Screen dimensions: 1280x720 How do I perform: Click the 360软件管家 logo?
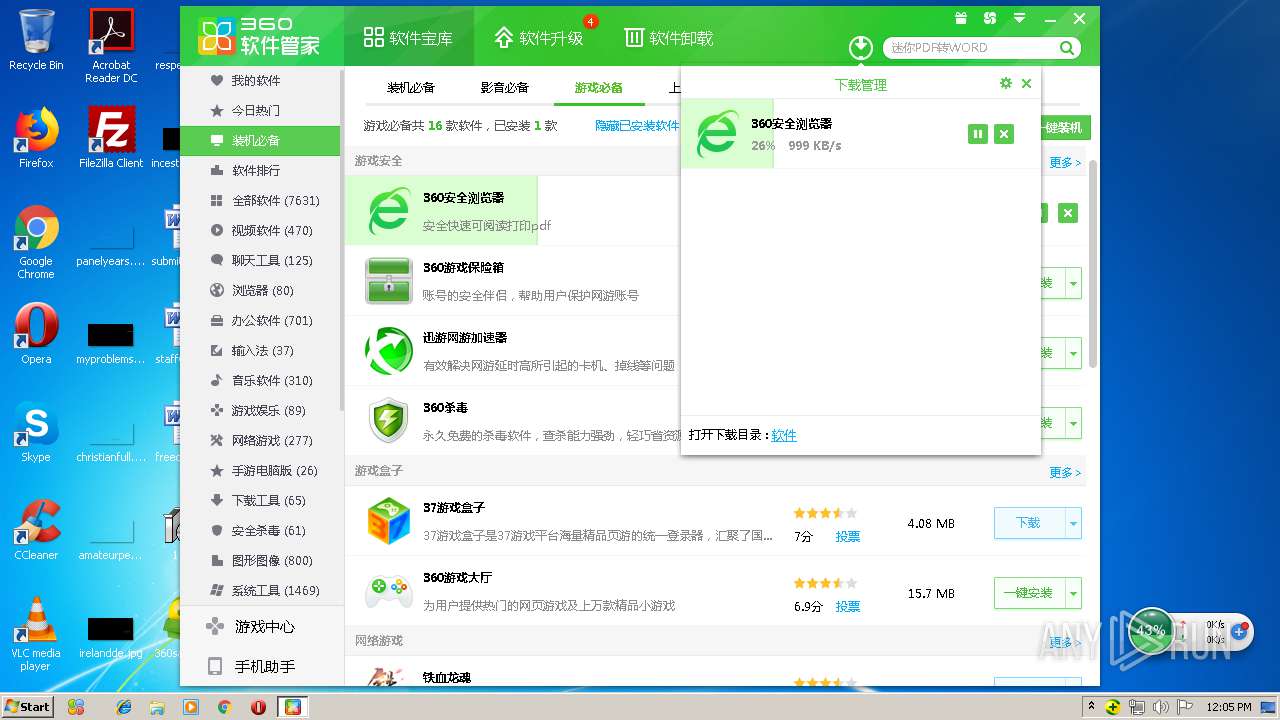(259, 37)
